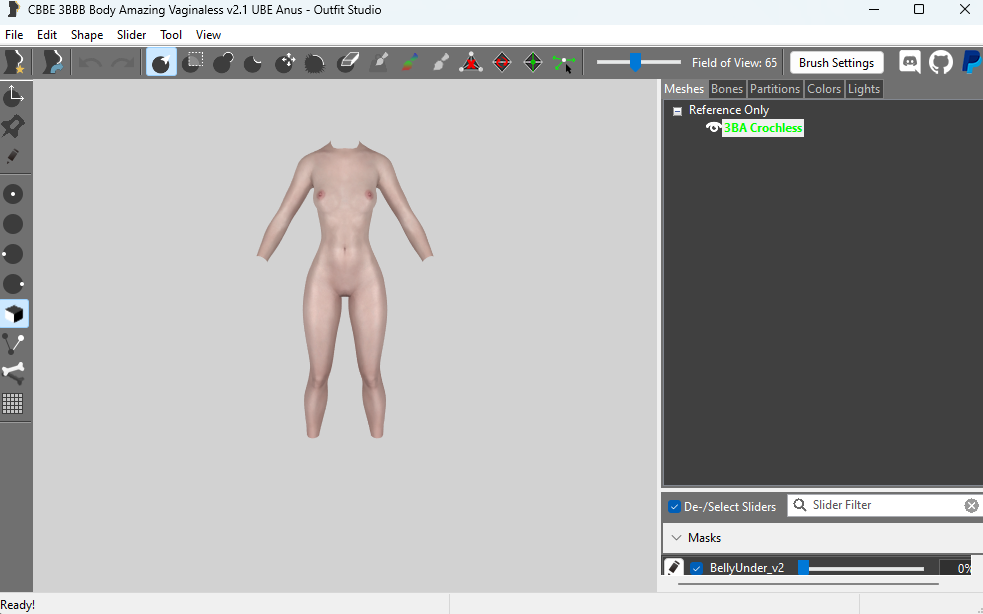Uncheck the De-/Select Sliders checkbox
The width and height of the screenshot is (983, 614).
tap(675, 507)
